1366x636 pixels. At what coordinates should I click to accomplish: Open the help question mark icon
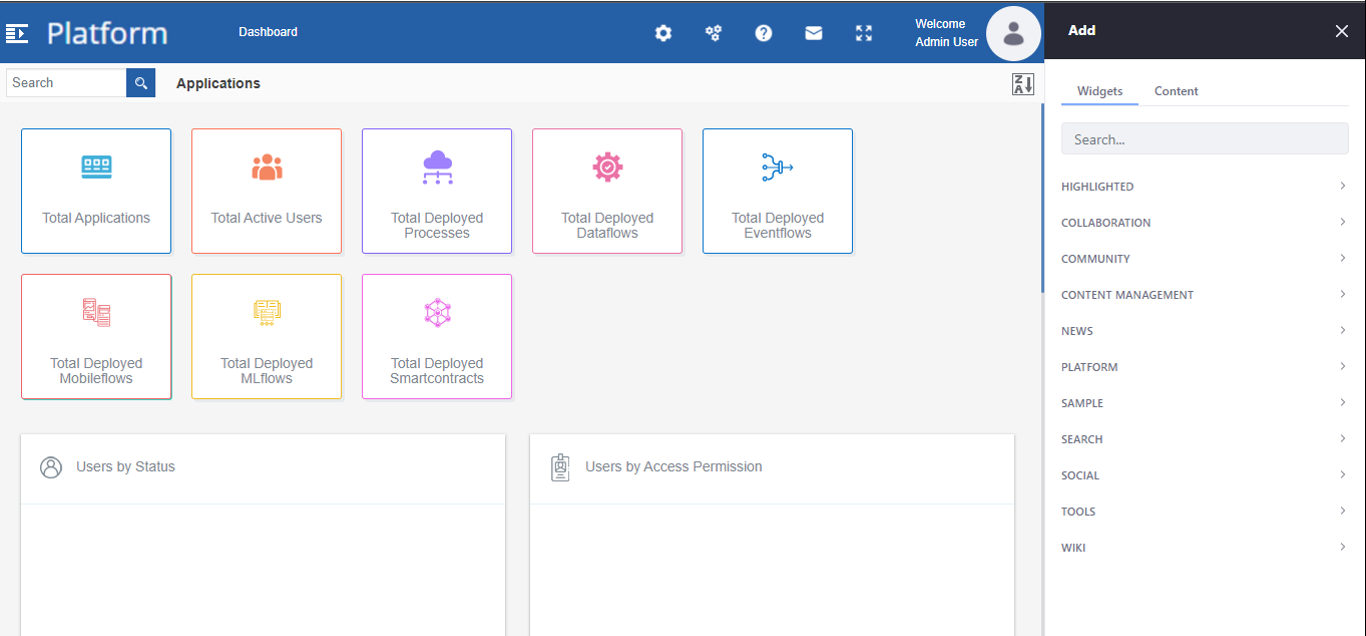coord(764,33)
